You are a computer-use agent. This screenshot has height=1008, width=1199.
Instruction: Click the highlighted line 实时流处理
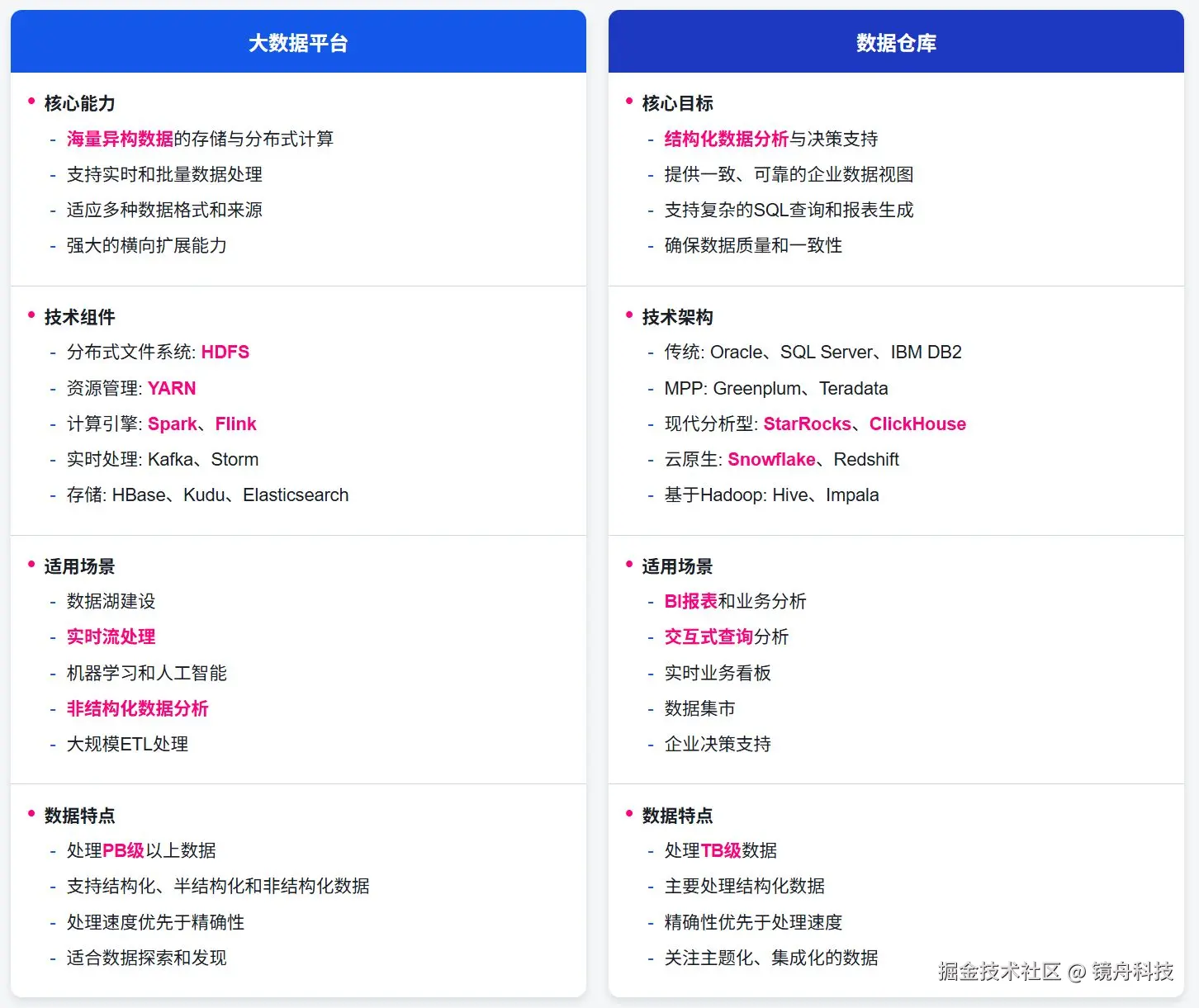click(x=111, y=637)
